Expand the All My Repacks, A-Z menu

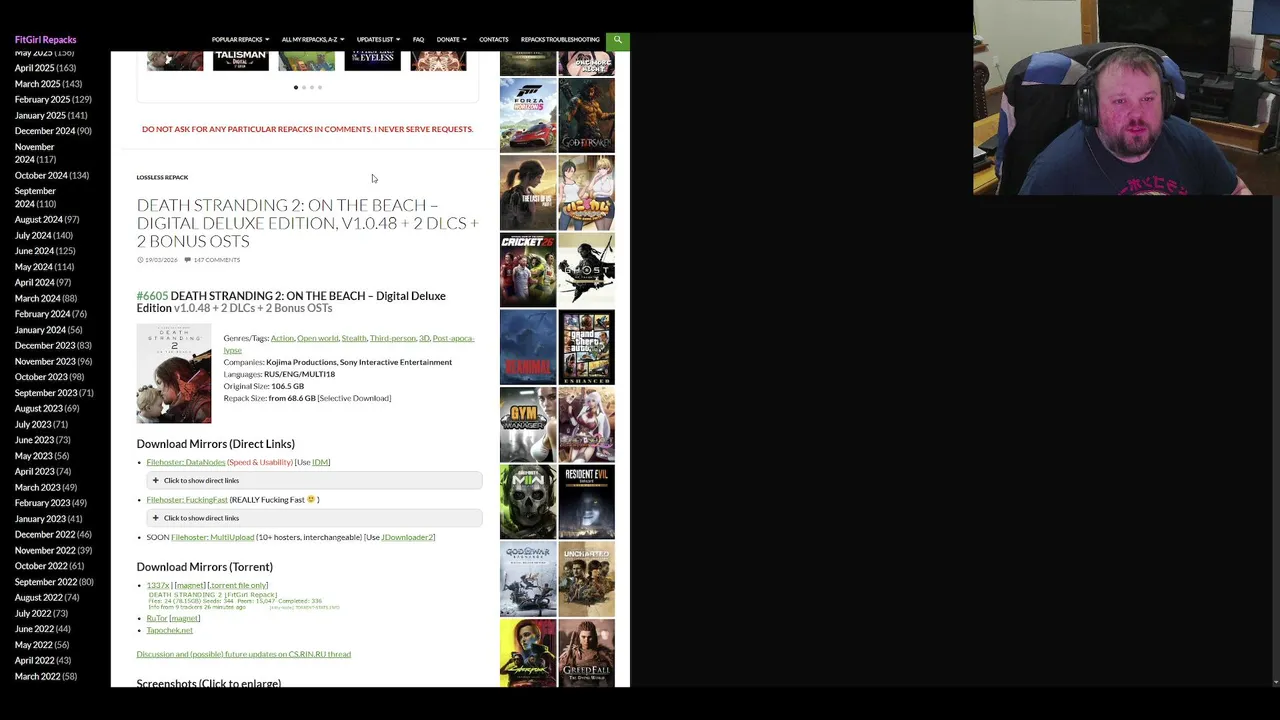[313, 40]
